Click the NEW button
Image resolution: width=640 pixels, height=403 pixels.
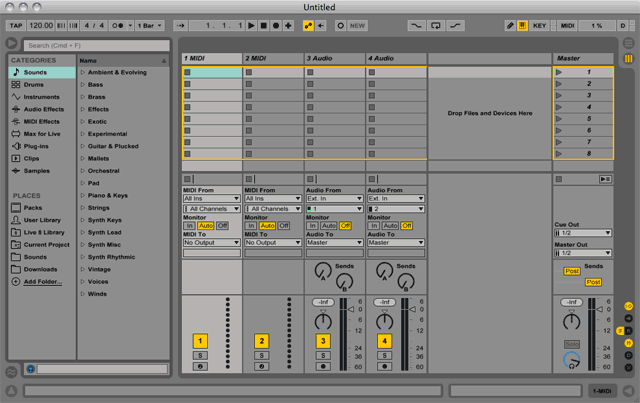click(357, 26)
